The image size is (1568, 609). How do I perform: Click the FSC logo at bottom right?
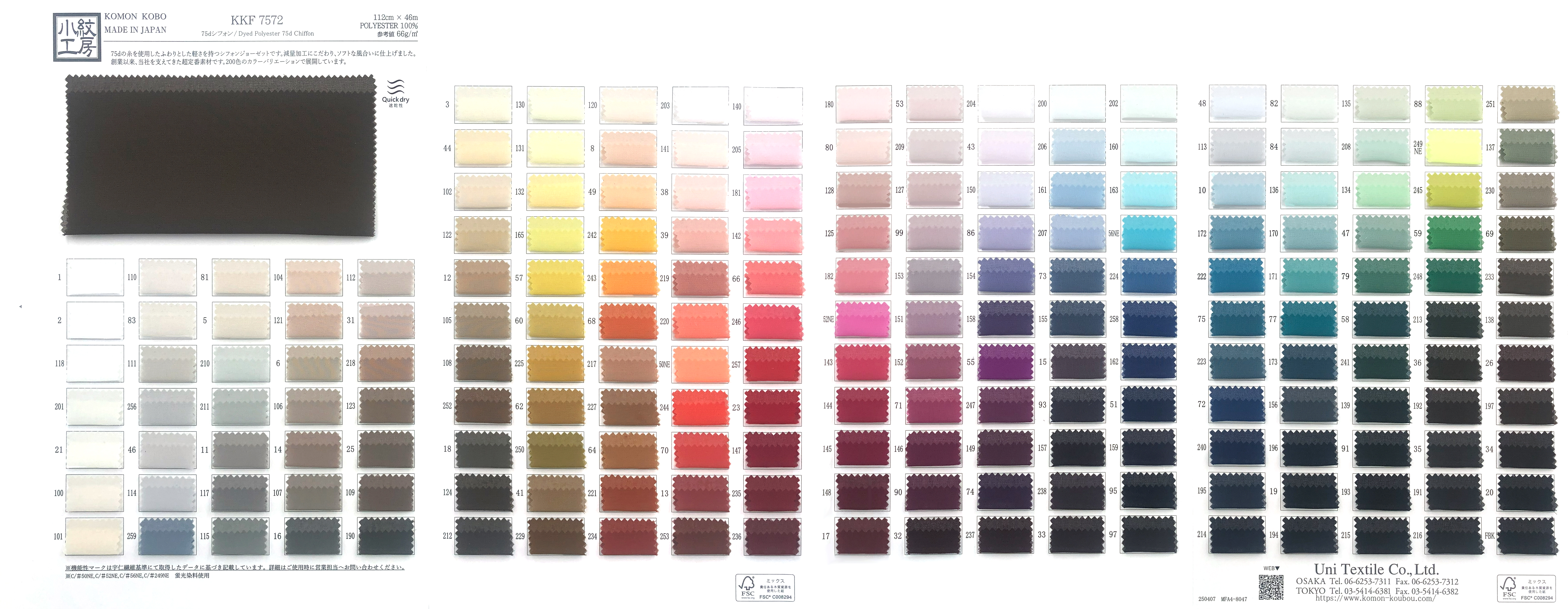click(x=1526, y=588)
